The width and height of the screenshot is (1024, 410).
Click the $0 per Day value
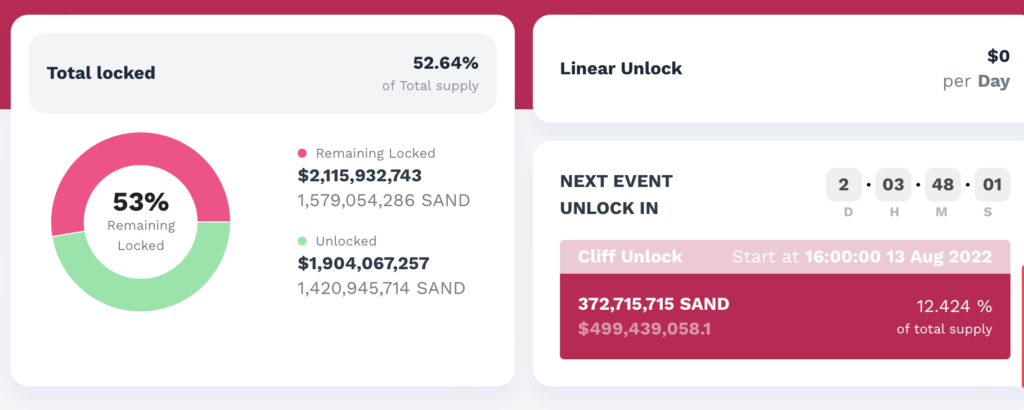coord(997,57)
